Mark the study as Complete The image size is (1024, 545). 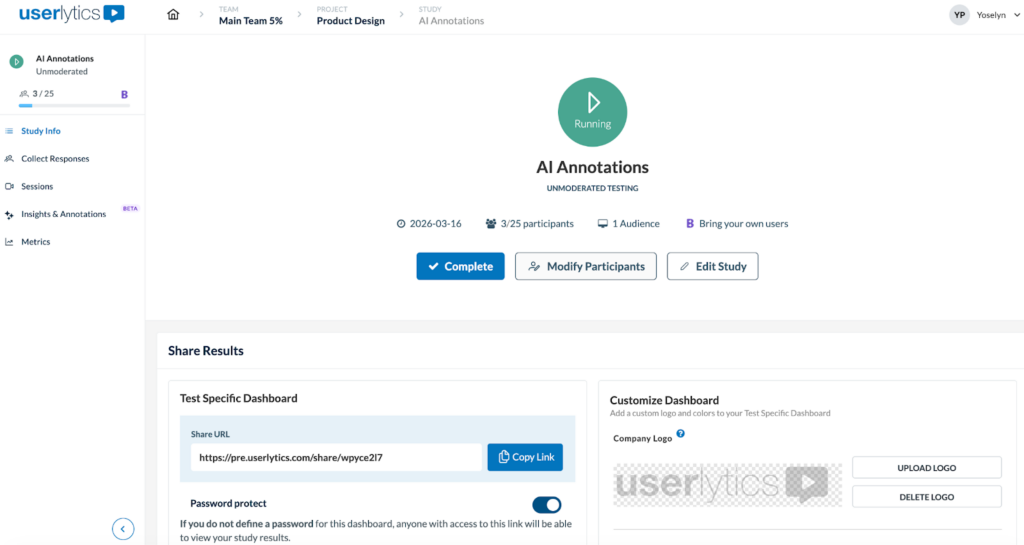pyautogui.click(x=460, y=266)
